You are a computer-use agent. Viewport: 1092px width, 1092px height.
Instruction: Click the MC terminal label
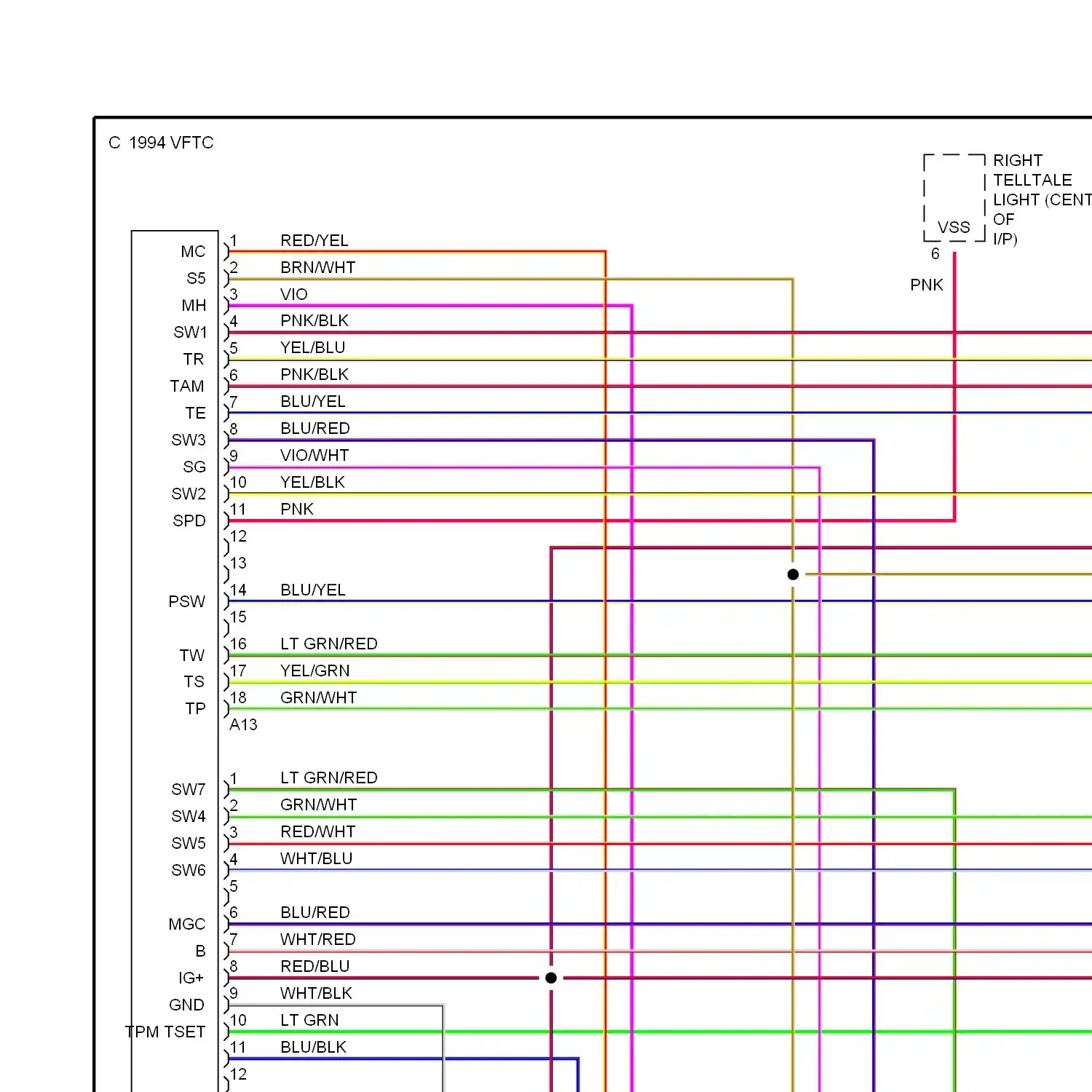click(194, 251)
